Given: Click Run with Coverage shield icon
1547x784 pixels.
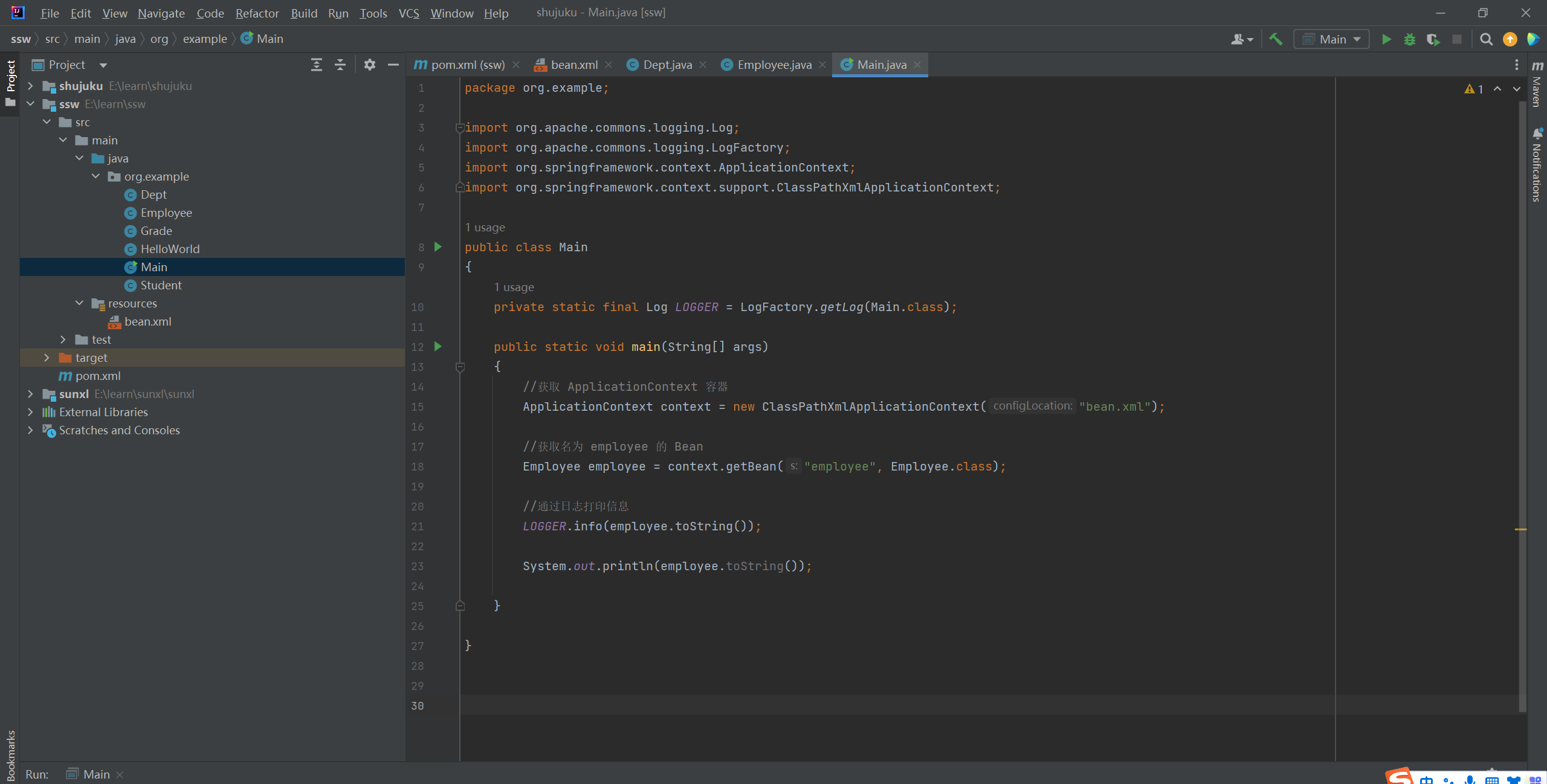Looking at the screenshot, I should pos(1433,39).
